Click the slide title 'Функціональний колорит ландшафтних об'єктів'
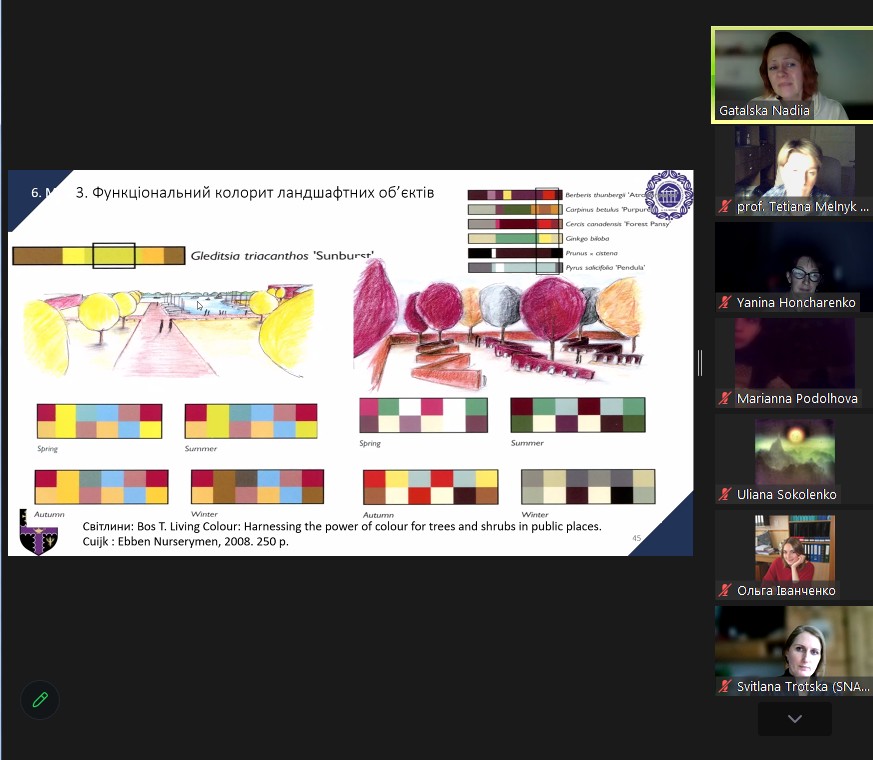The height and width of the screenshot is (760, 873). pos(255,193)
